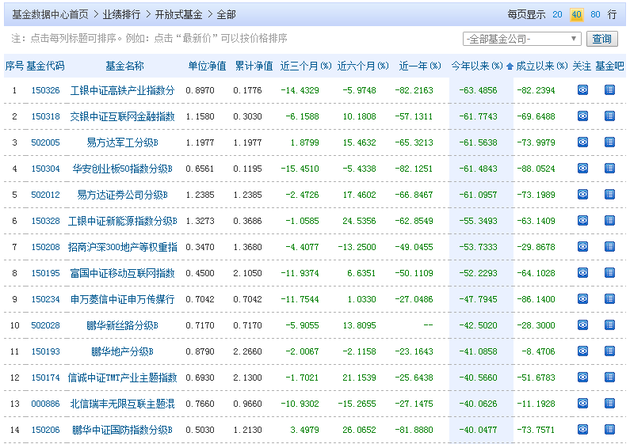Open fund forum icon for 150234

tap(610, 299)
